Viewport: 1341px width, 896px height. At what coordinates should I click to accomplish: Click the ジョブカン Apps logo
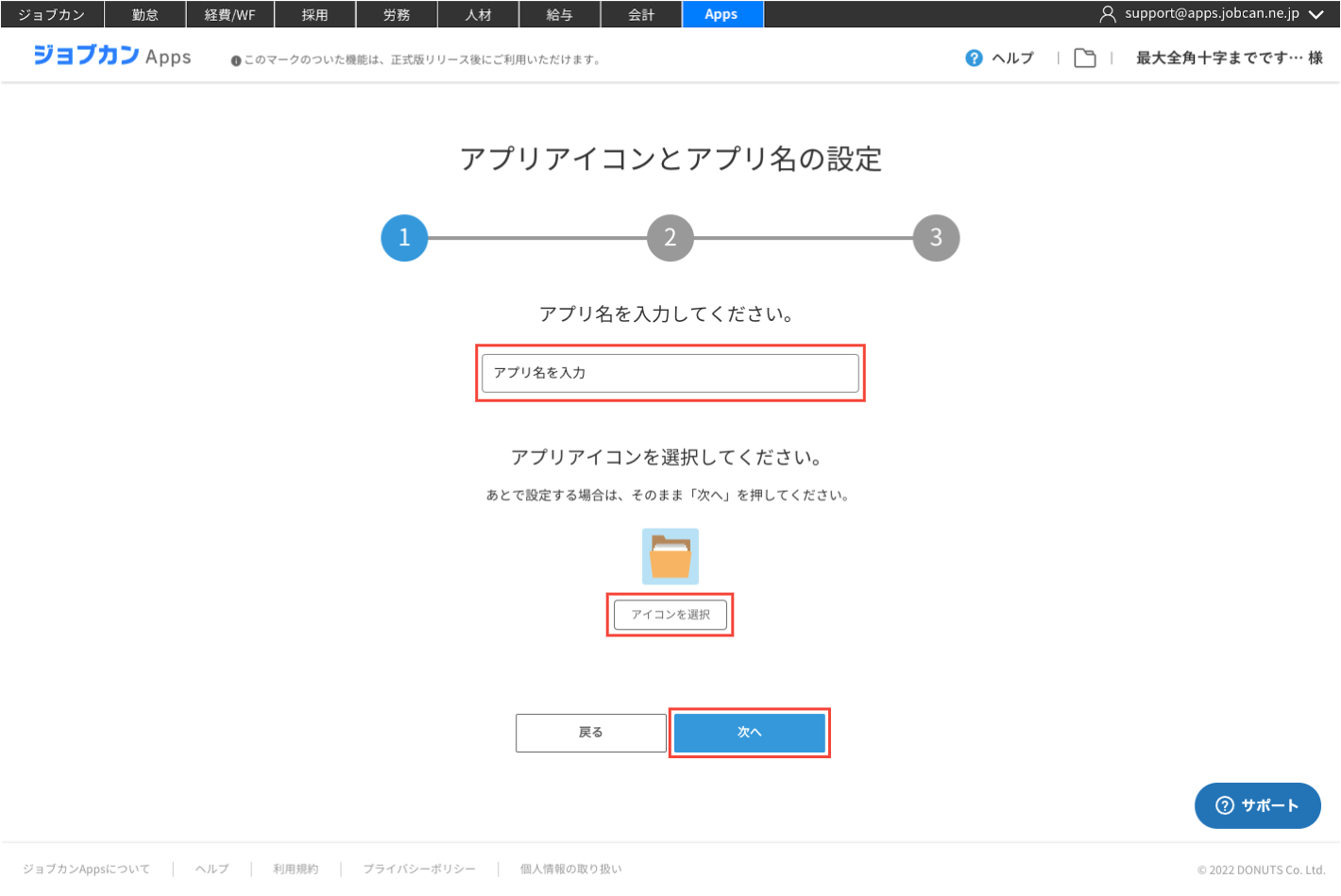tap(112, 56)
